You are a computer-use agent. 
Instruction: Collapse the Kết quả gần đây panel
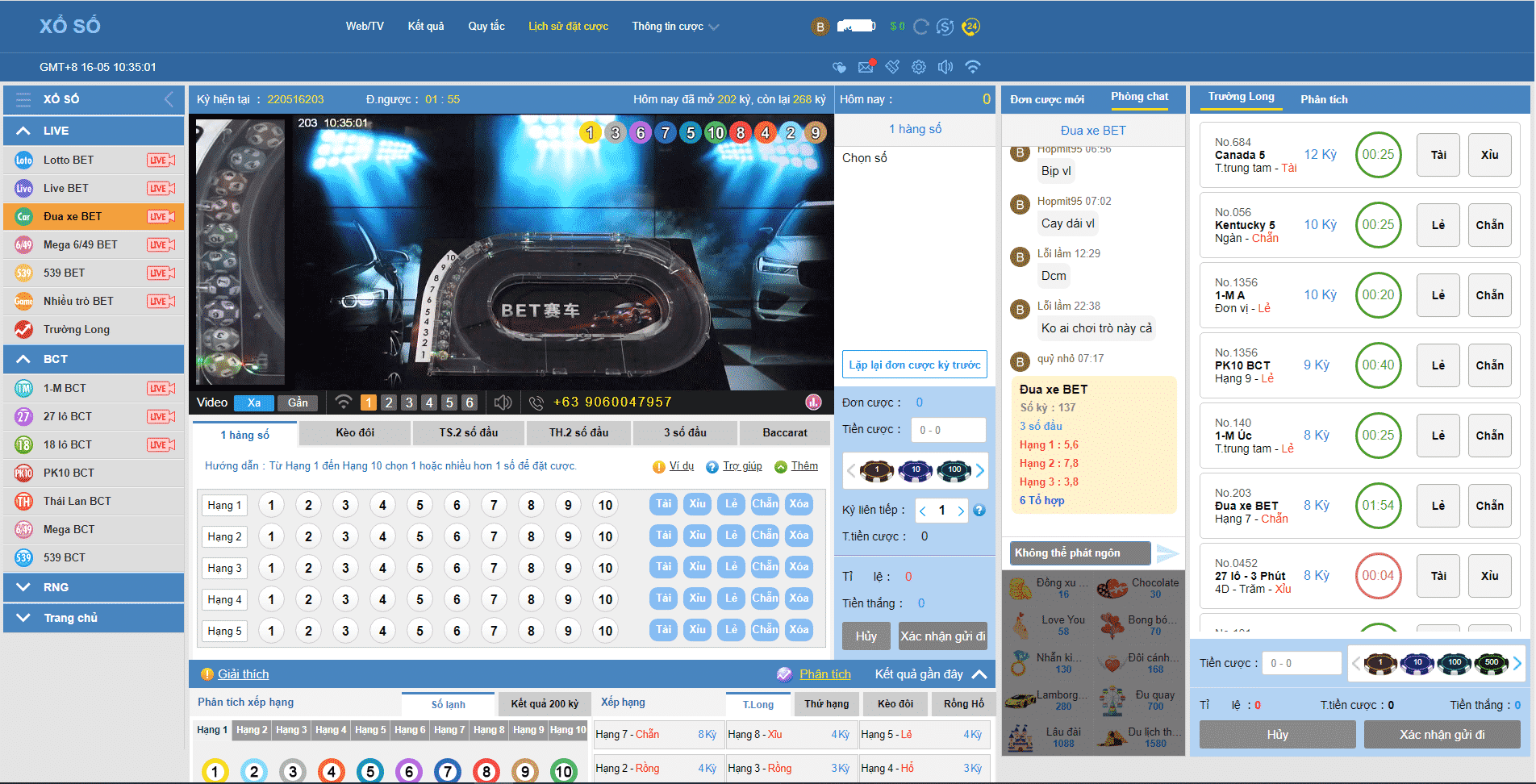pyautogui.click(x=979, y=674)
